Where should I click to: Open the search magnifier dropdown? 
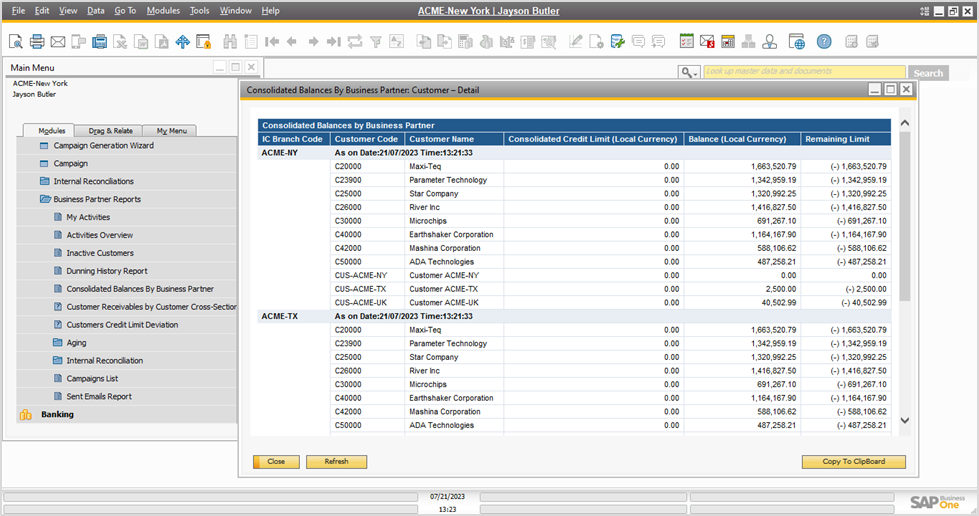coord(688,72)
